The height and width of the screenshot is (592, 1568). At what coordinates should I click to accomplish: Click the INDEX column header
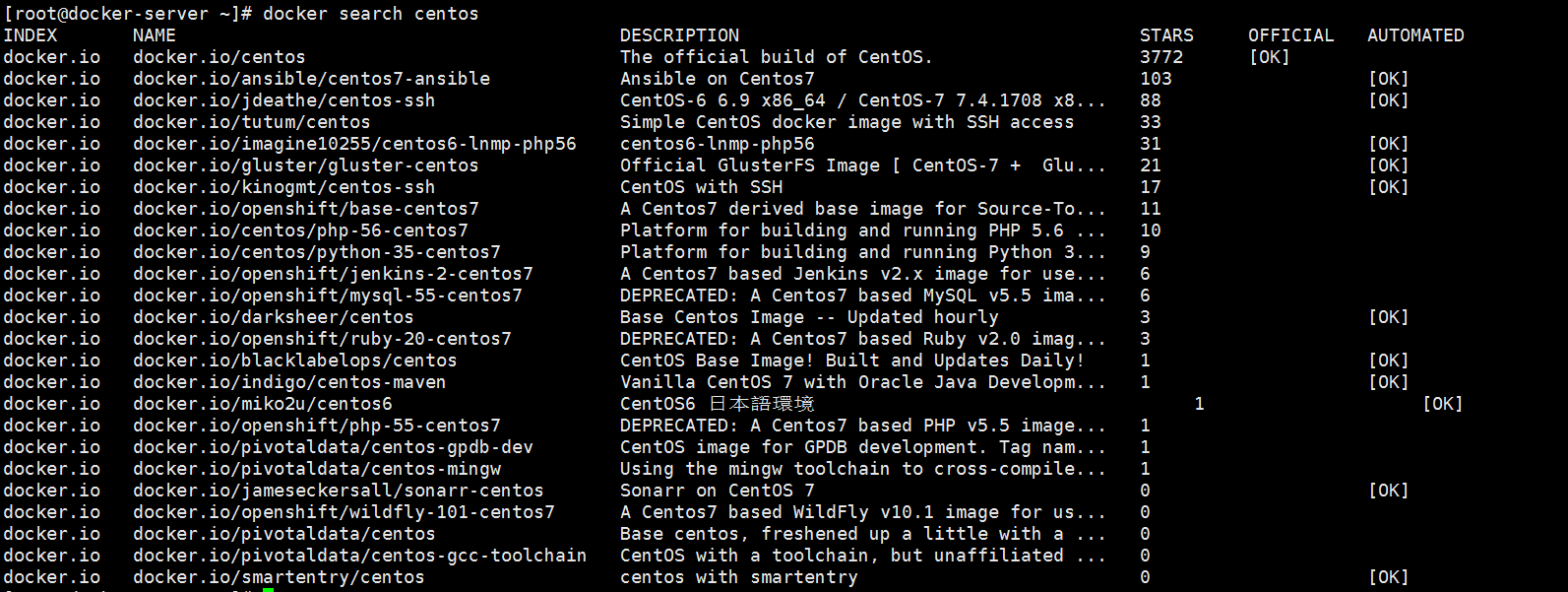31,35
